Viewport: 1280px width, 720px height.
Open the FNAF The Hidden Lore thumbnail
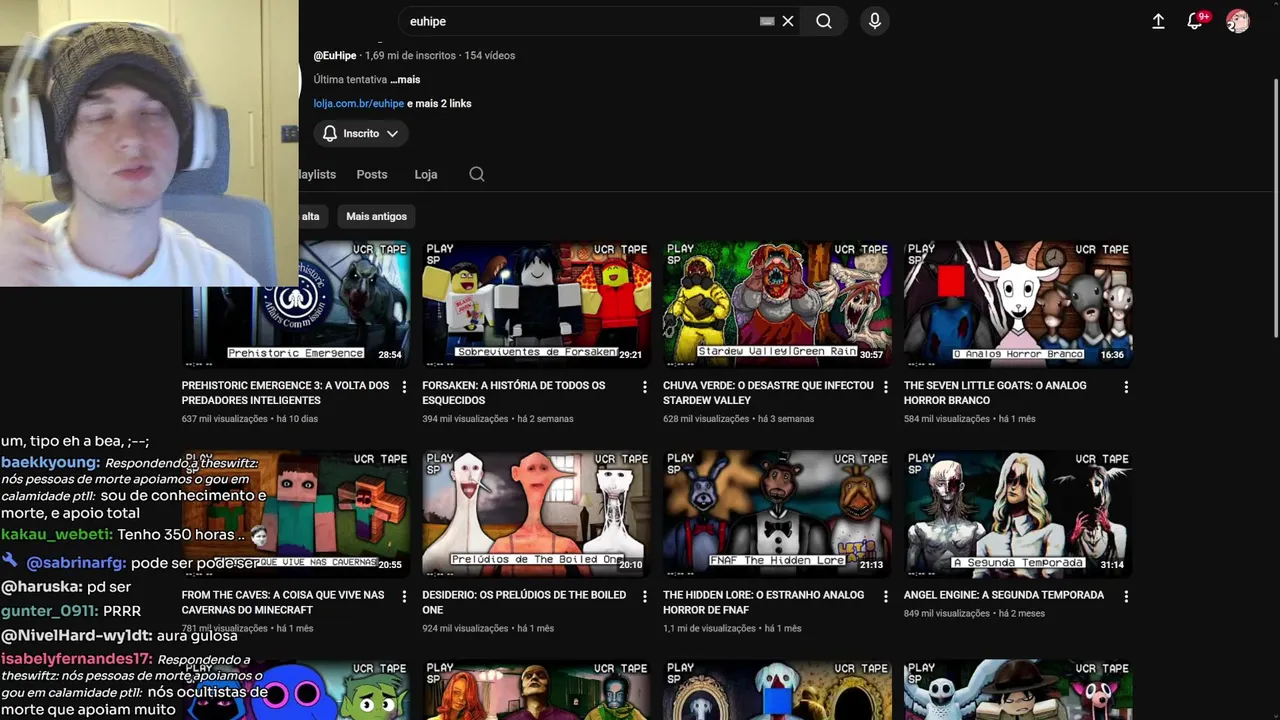coord(777,514)
